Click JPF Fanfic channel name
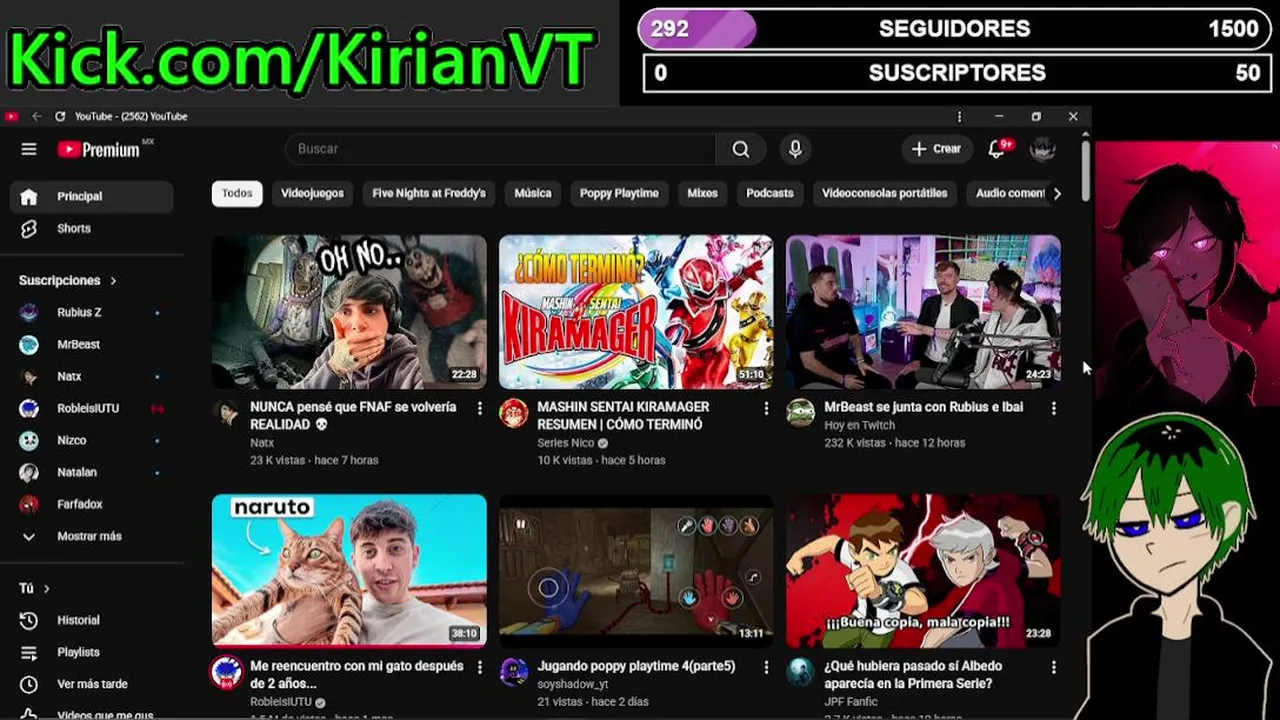Image resolution: width=1280 pixels, height=720 pixels. click(850, 702)
